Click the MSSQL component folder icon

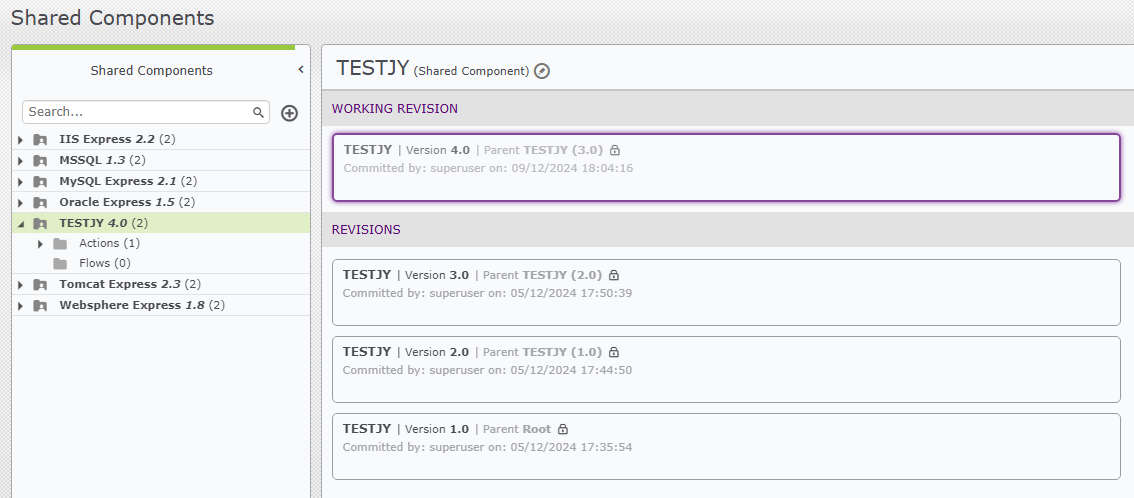[x=40, y=160]
